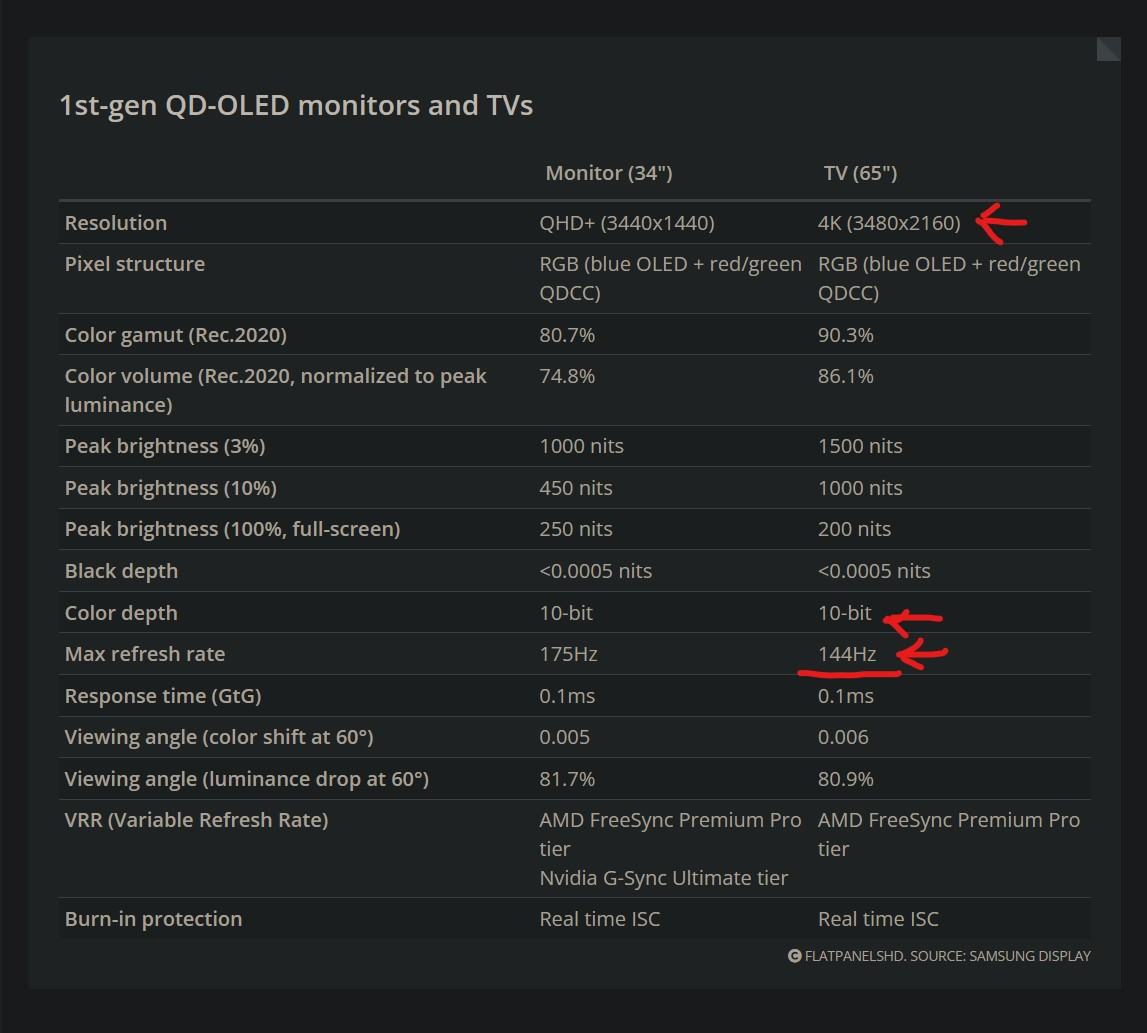
Task: Click the 1500 nits TV peak brightness value
Action: pyautogui.click(x=859, y=446)
